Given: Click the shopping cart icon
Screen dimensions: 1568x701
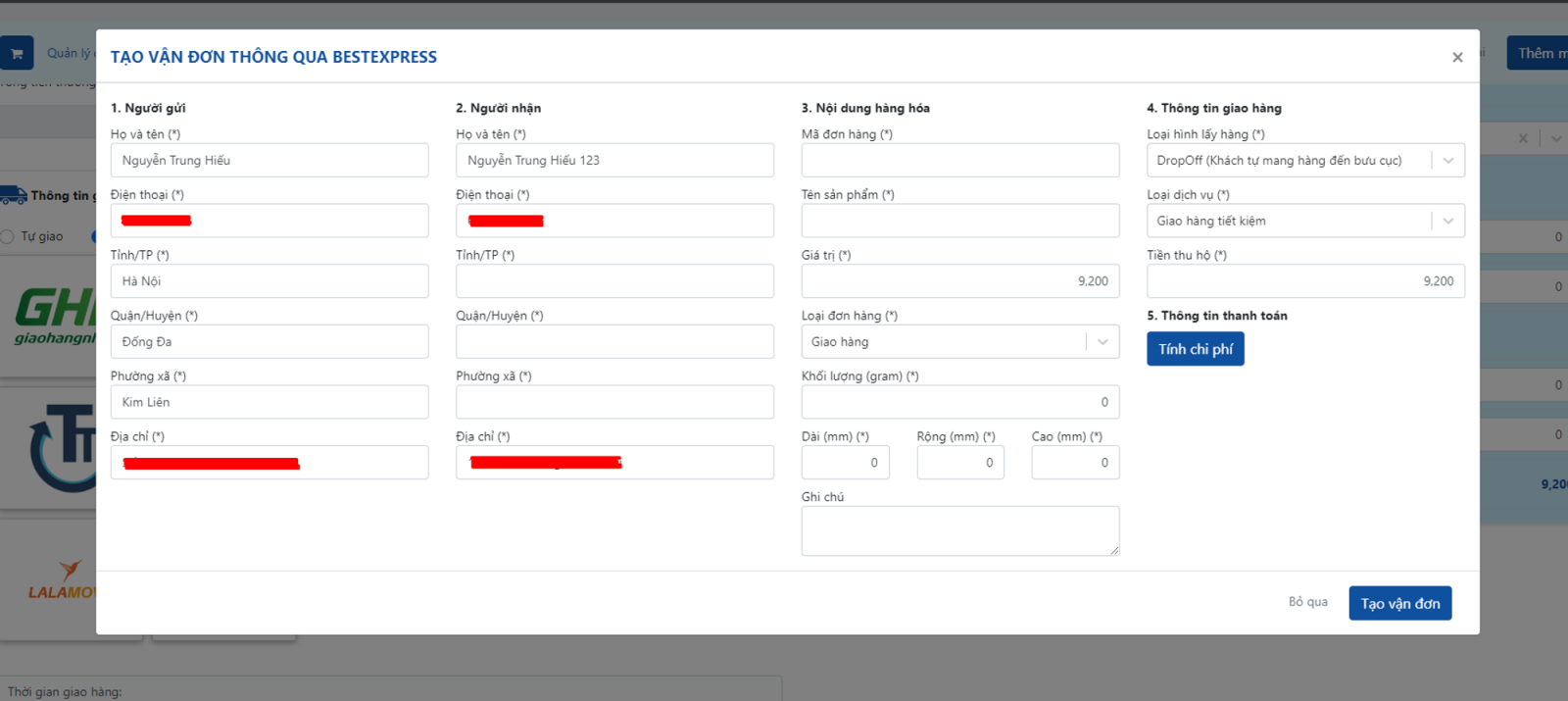Looking at the screenshot, I should [x=17, y=53].
